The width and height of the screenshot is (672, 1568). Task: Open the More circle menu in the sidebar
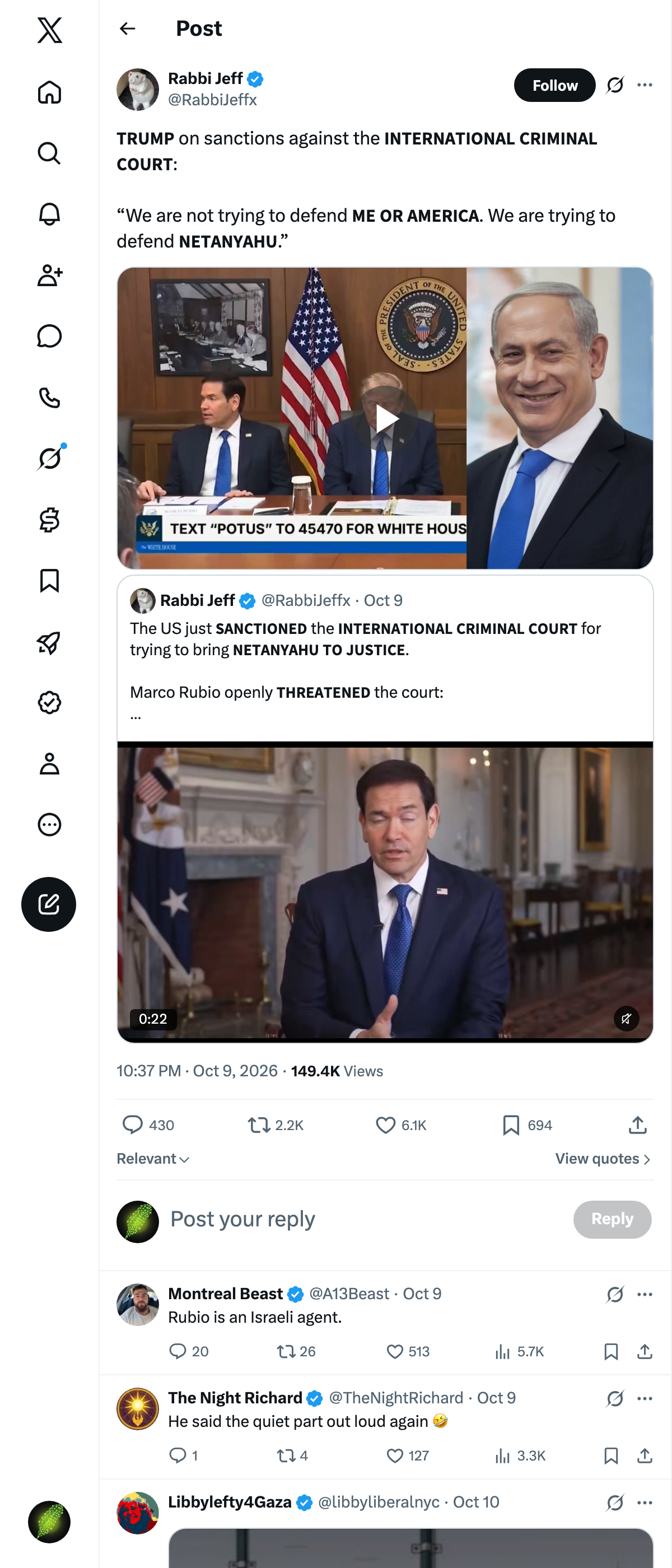pos(49,824)
